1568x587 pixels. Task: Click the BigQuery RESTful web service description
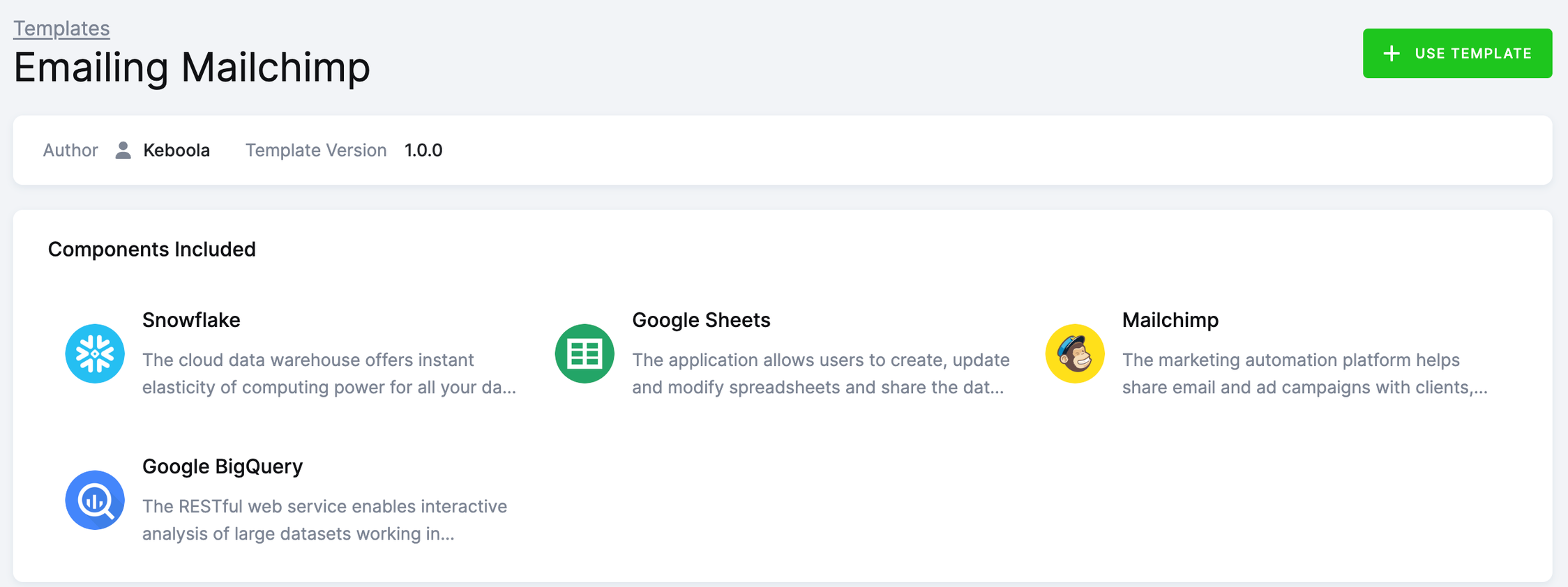(325, 519)
